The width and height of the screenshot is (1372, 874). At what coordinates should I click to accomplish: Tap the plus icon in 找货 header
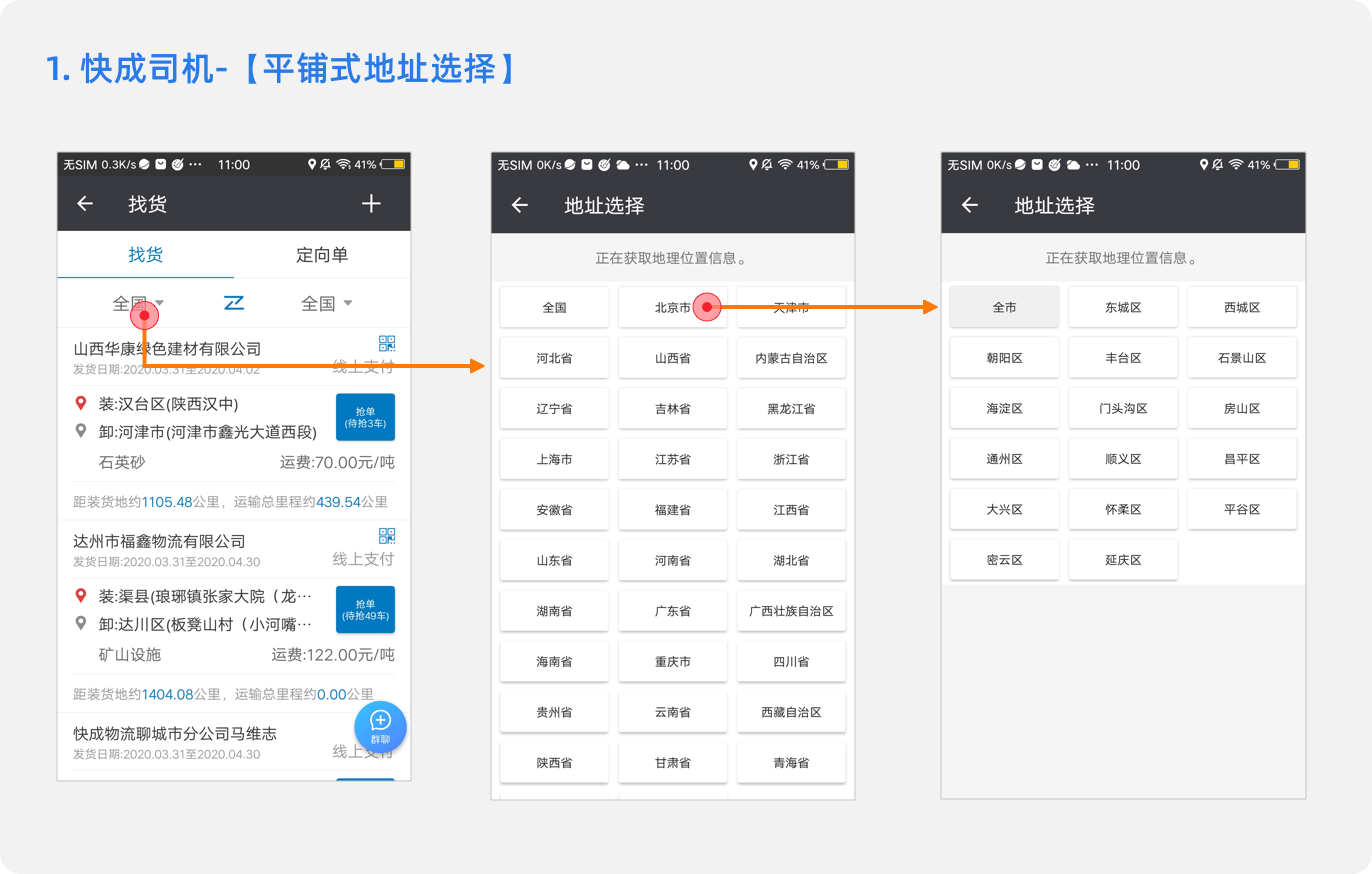371,204
